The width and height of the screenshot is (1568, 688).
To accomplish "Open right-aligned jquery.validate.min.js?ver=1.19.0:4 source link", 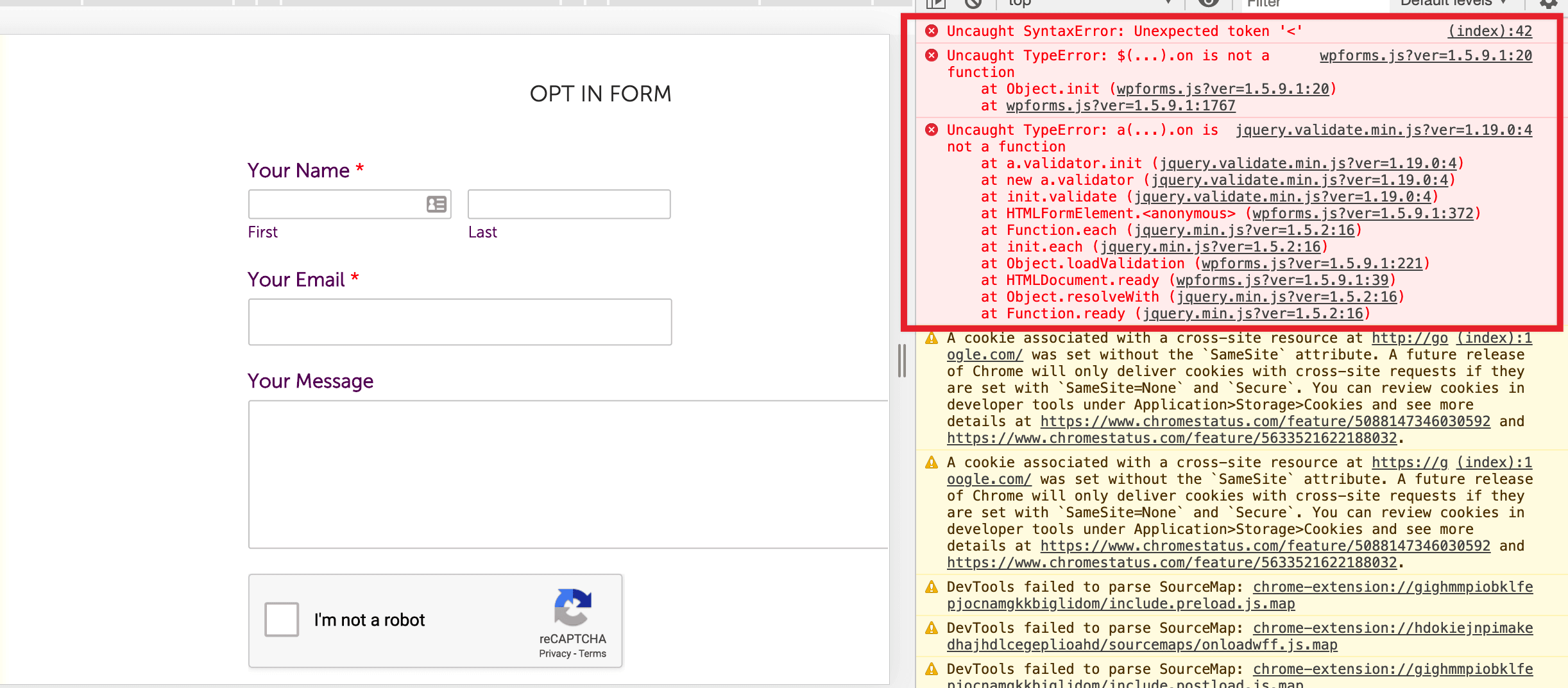I will [1384, 130].
